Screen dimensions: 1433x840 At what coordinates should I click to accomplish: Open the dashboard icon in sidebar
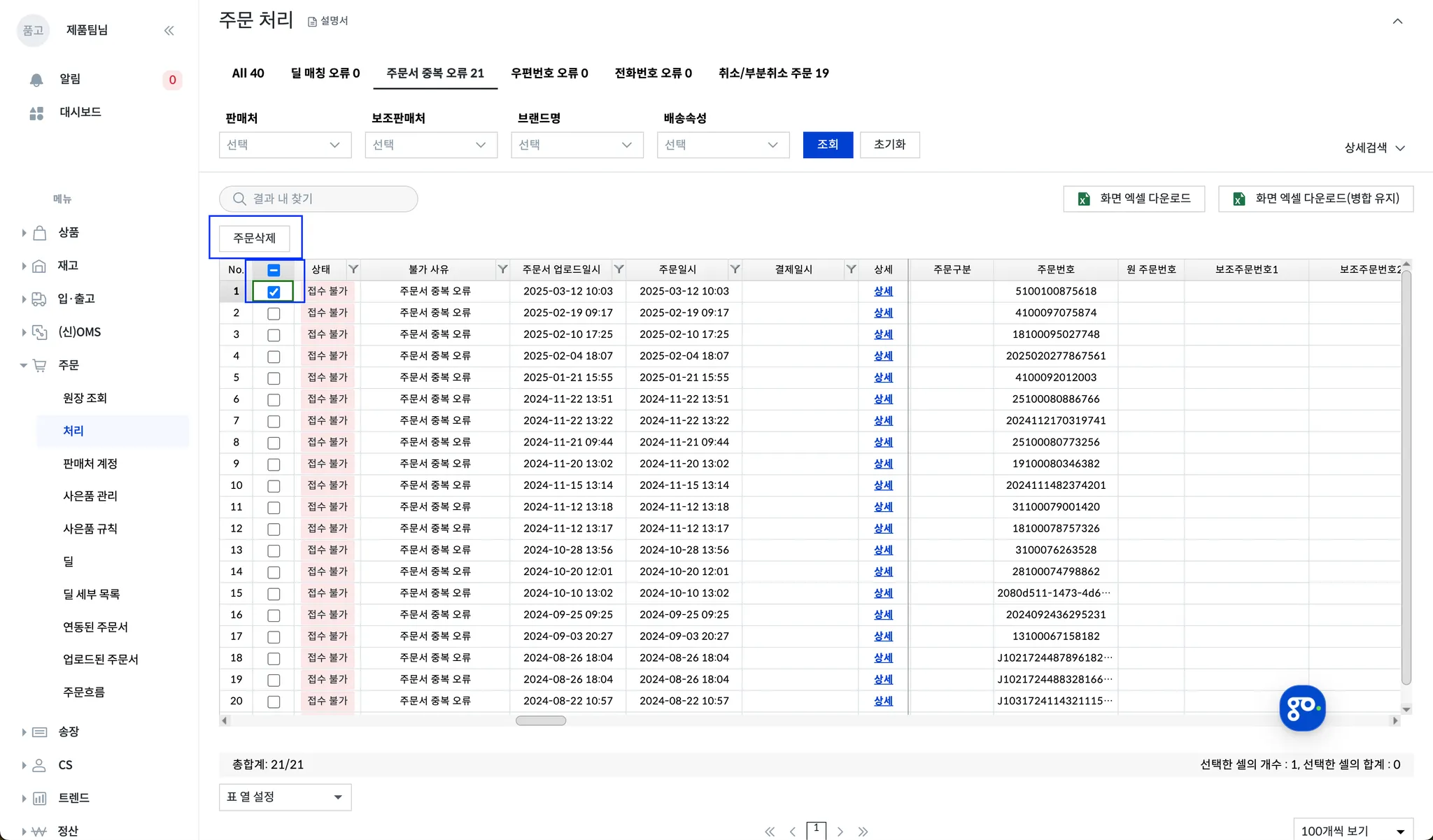(x=36, y=113)
